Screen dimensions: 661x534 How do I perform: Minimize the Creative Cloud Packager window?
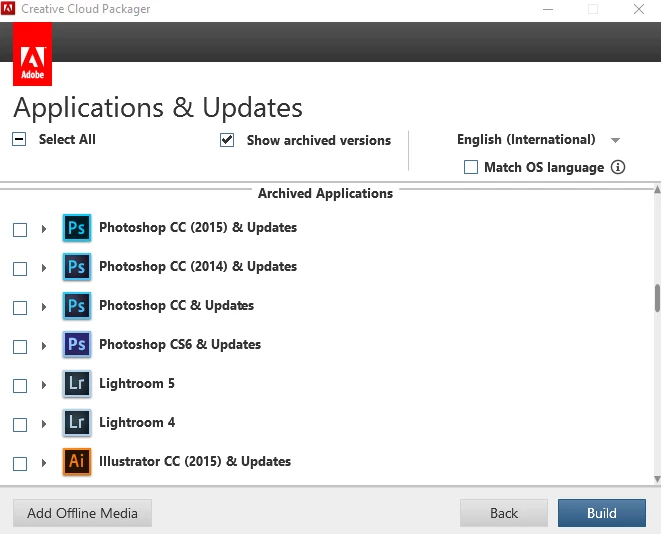pyautogui.click(x=548, y=9)
